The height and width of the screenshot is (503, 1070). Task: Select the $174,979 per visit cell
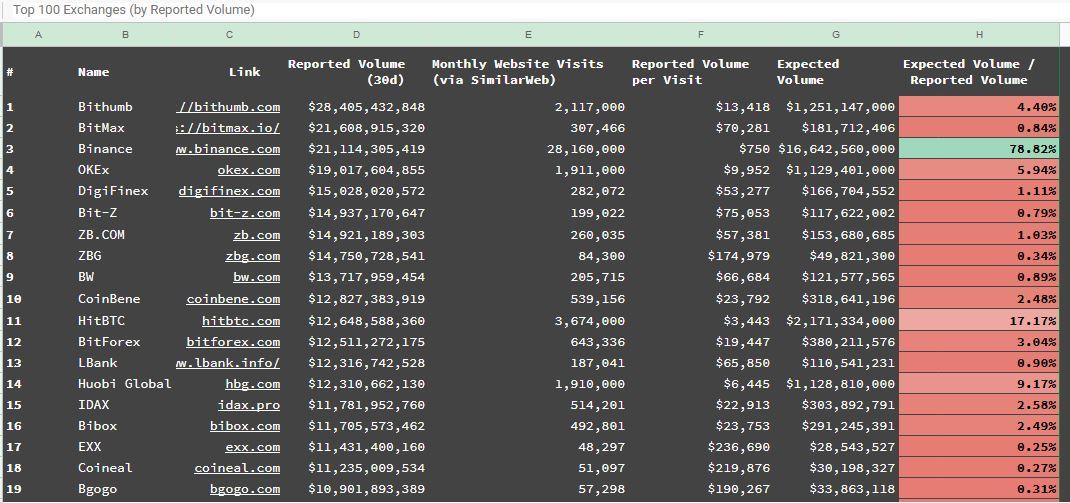coord(701,256)
